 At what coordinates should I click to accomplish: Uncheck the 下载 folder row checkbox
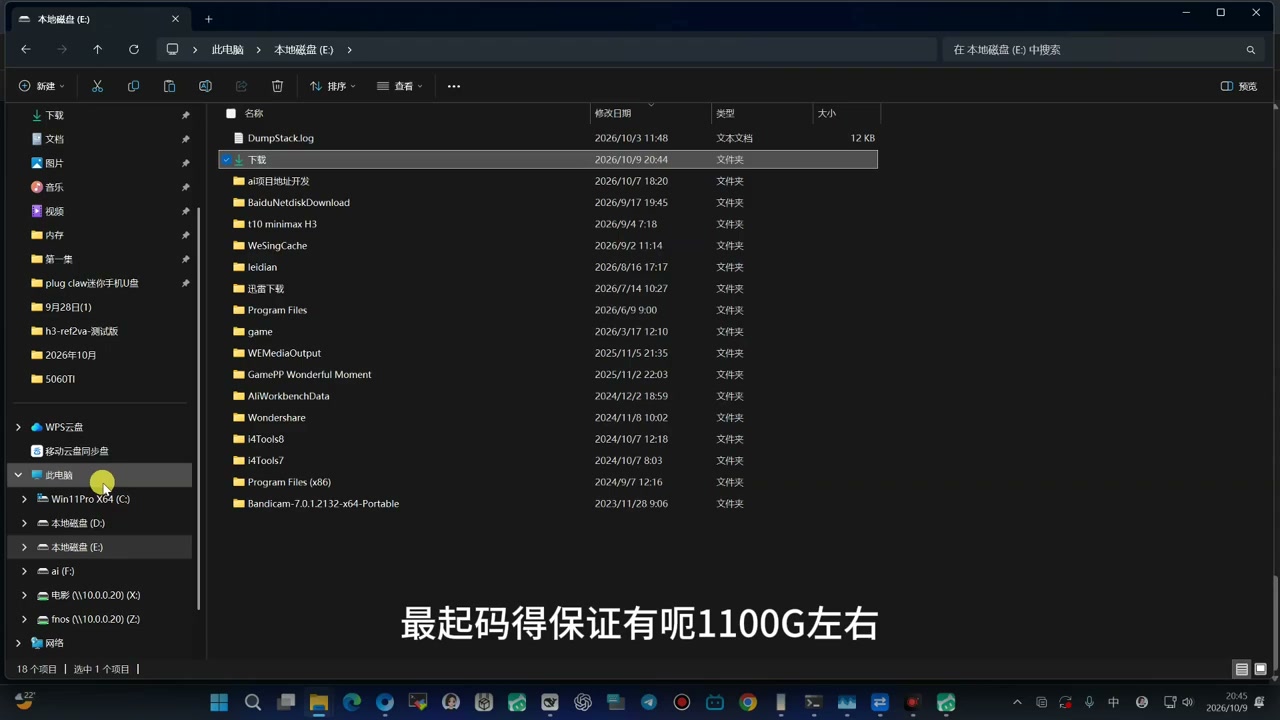[227, 160]
